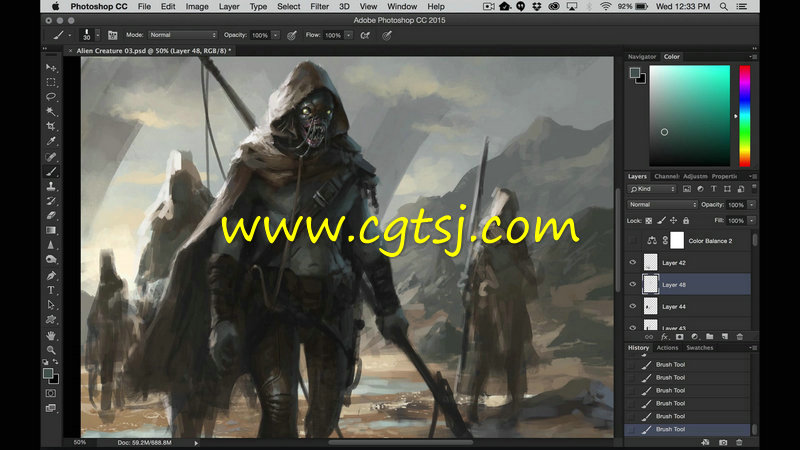The height and width of the screenshot is (450, 800).
Task: Toggle pressure for size button
Action: coord(387,35)
